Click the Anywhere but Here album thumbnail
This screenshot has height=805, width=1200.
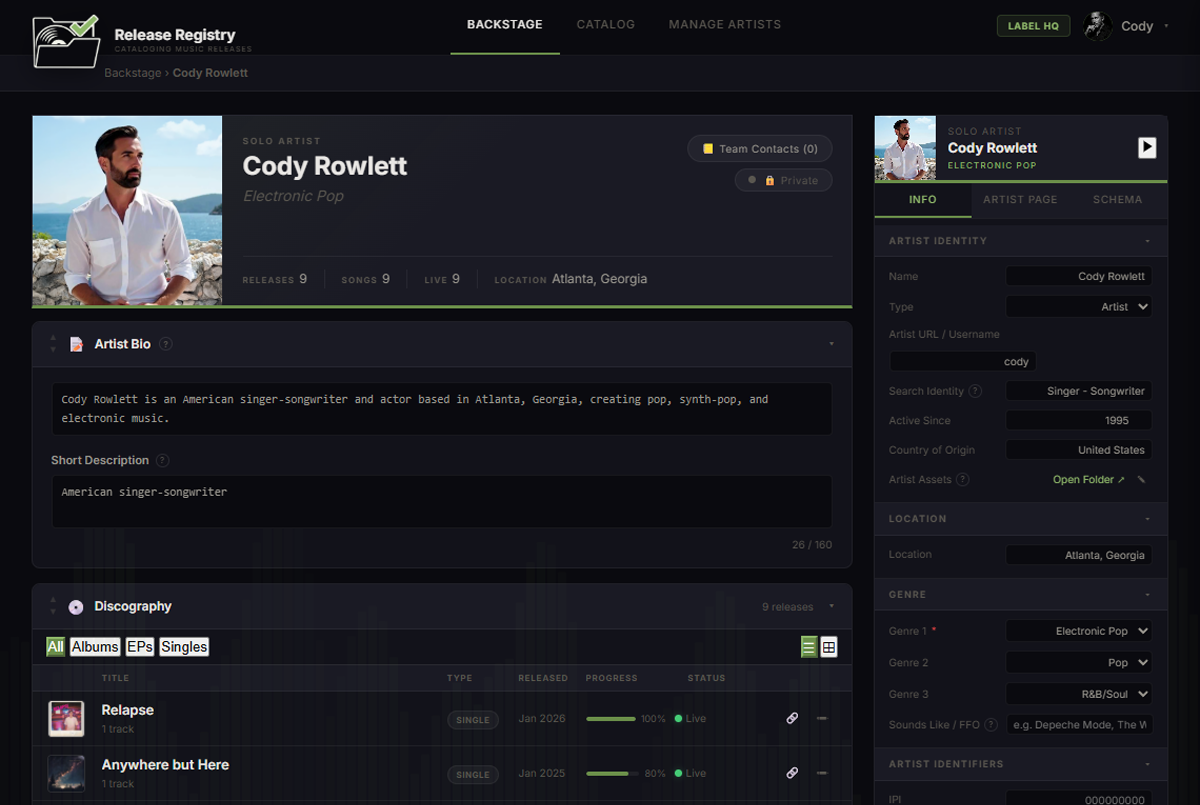tap(66, 773)
